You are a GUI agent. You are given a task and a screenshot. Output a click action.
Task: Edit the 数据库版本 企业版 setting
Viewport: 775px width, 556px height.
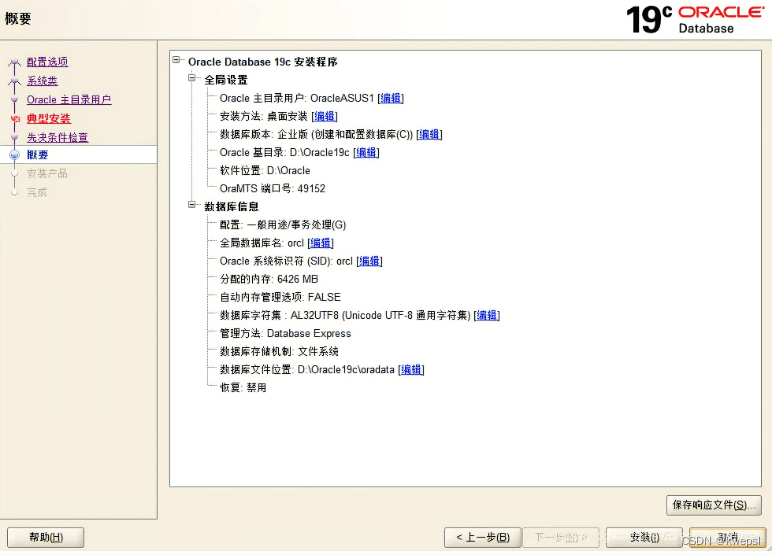[x=429, y=134]
